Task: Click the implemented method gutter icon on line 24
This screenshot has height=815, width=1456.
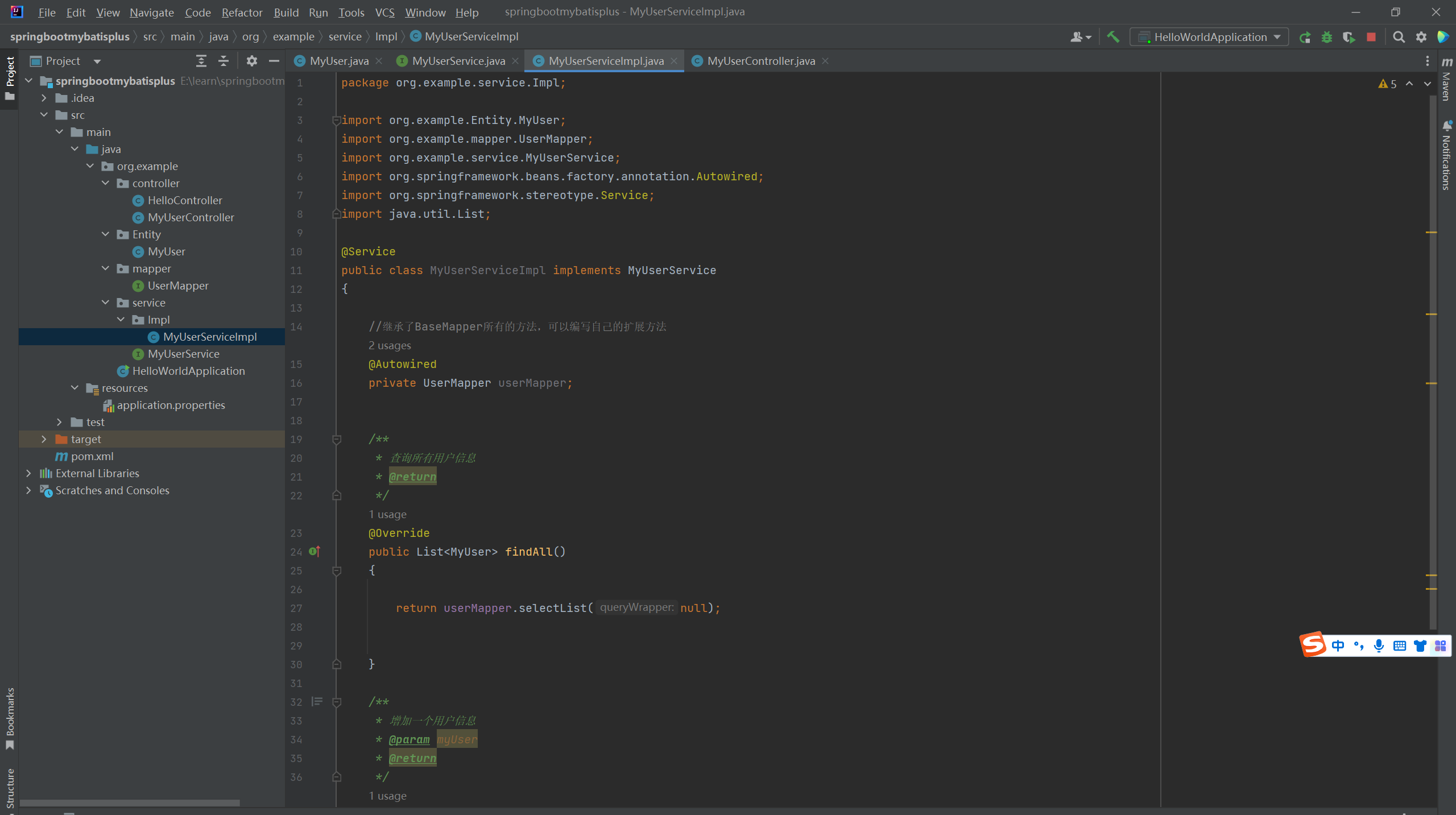Action: pyautogui.click(x=315, y=551)
